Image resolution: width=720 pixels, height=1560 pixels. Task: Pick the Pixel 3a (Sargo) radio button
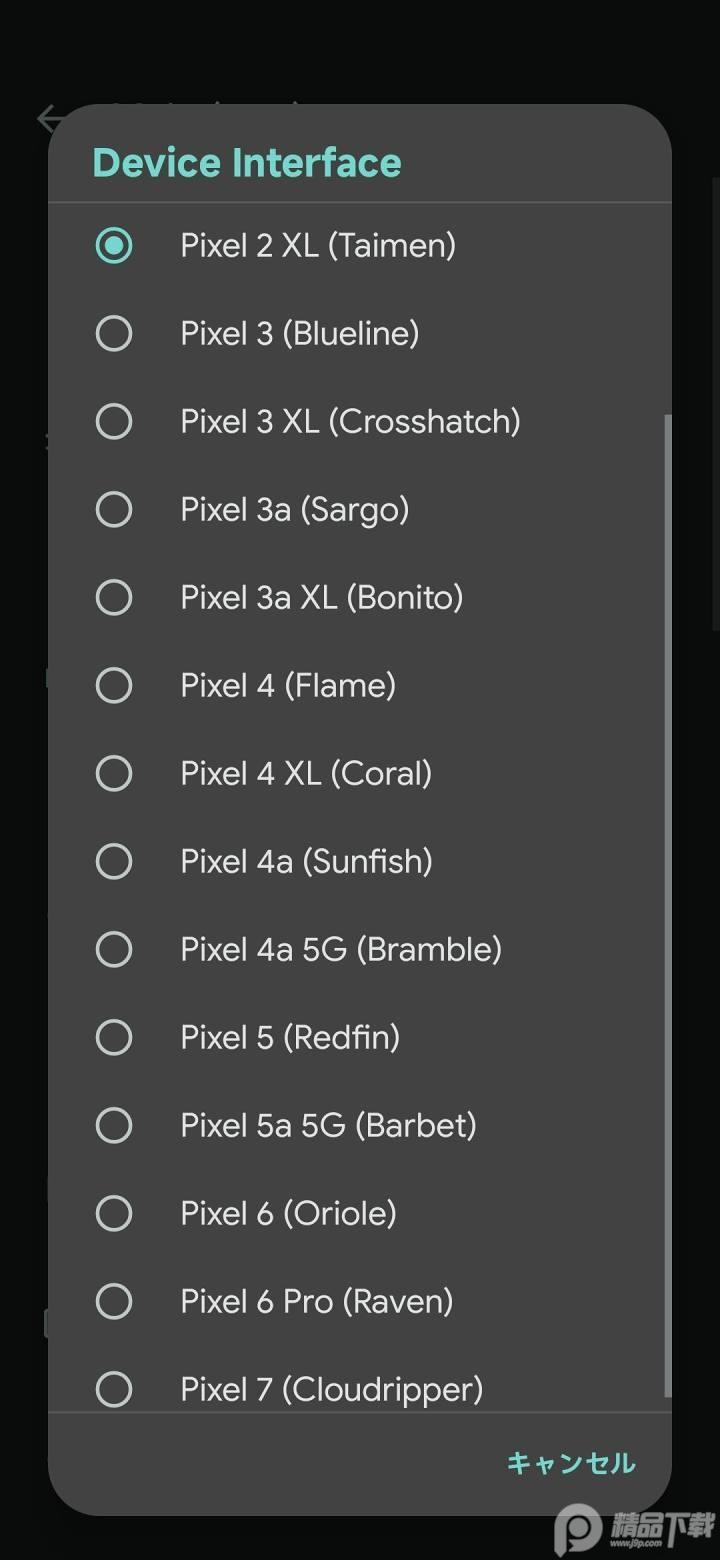click(113, 509)
